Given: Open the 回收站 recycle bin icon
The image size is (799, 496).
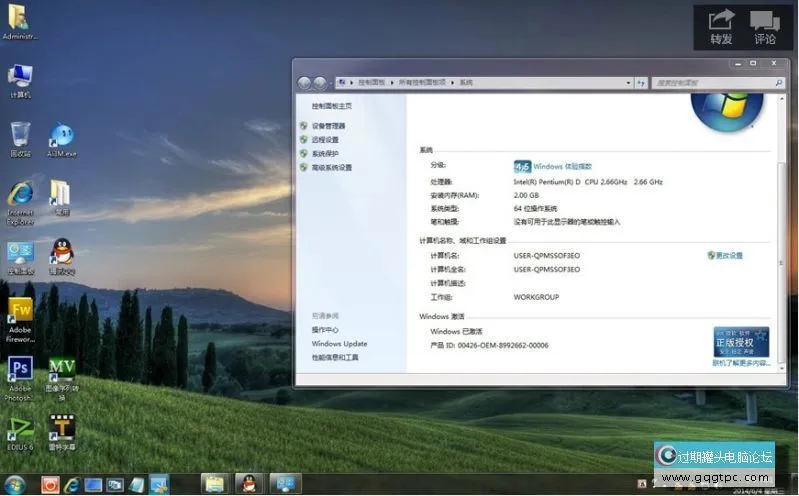Looking at the screenshot, I should (20, 140).
